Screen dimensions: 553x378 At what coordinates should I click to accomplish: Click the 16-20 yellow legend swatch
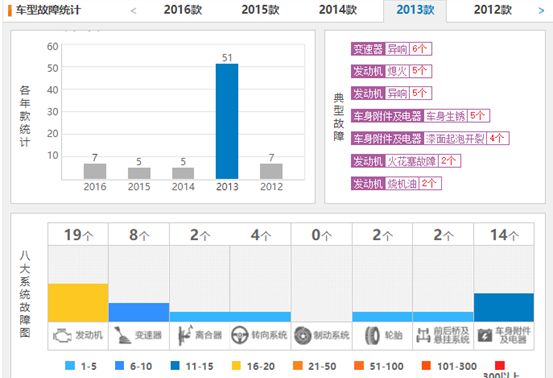[236, 366]
